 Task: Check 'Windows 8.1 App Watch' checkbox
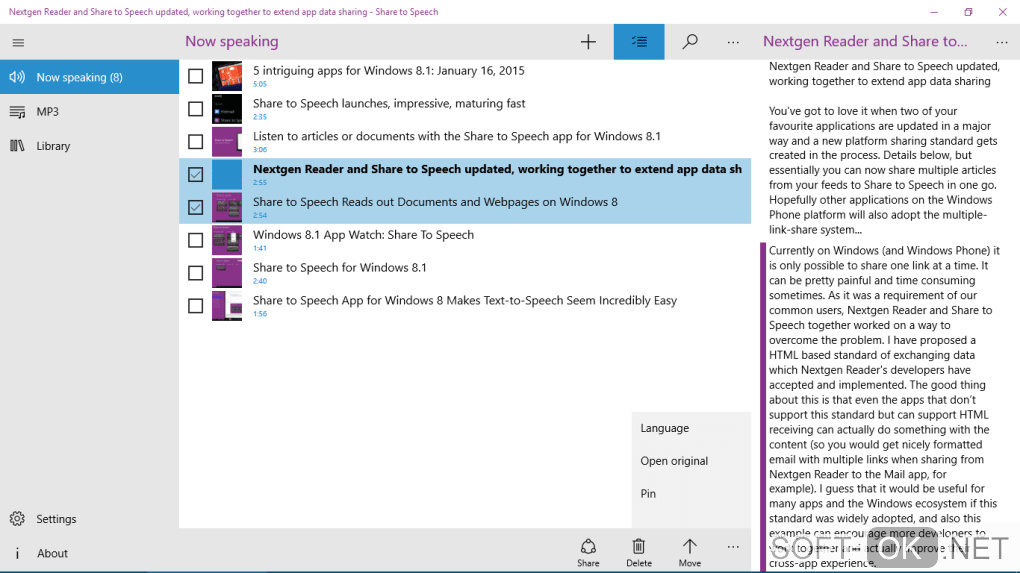(195, 240)
